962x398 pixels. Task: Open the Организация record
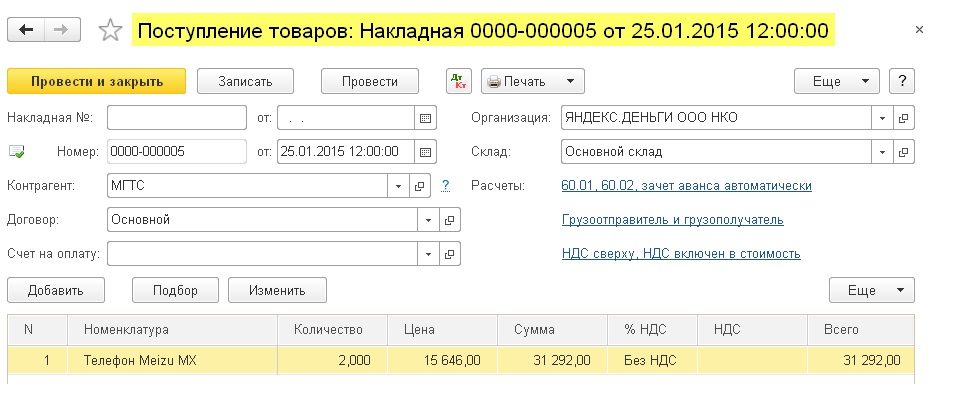click(903, 118)
